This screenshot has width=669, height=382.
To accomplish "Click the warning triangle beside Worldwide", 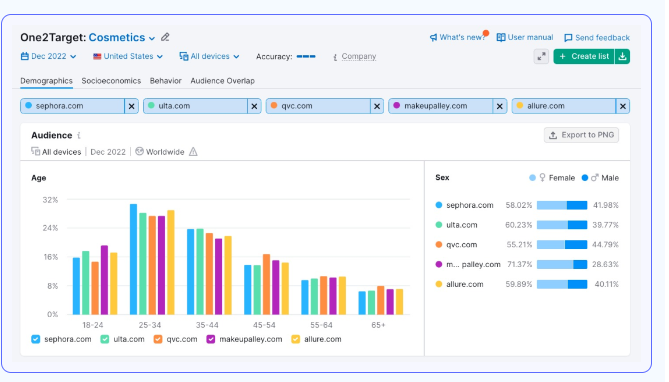I will (193, 152).
